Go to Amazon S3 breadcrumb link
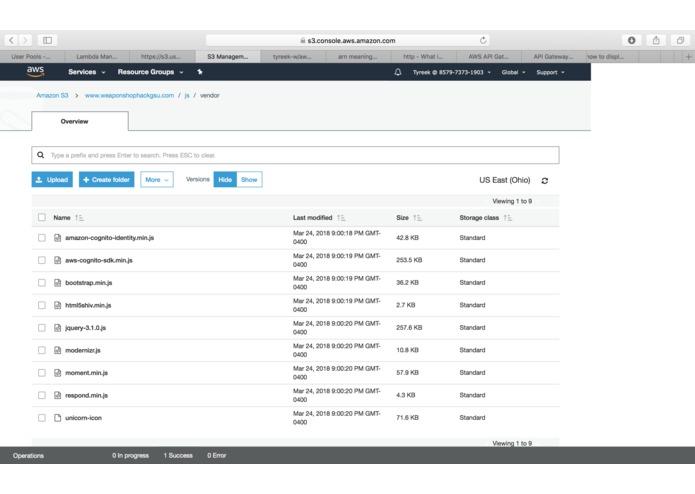Viewport: 695px width, 494px height. pos(52,95)
